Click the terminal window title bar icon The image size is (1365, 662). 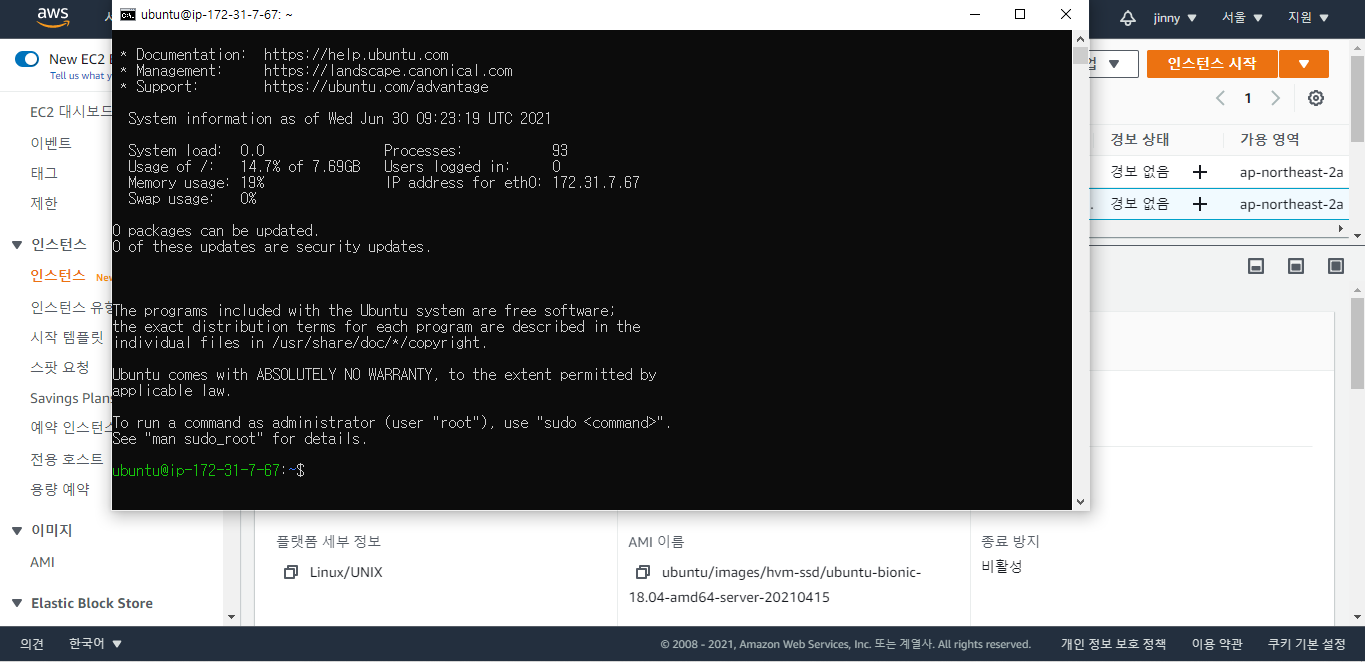(127, 14)
